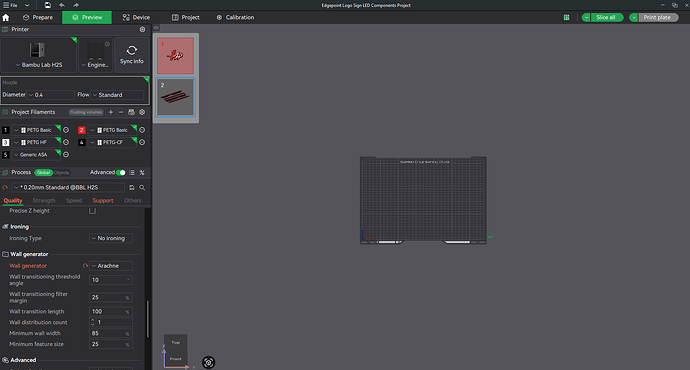The height and width of the screenshot is (370, 690).
Task: Search process settings magnifier icon
Action: (142, 187)
